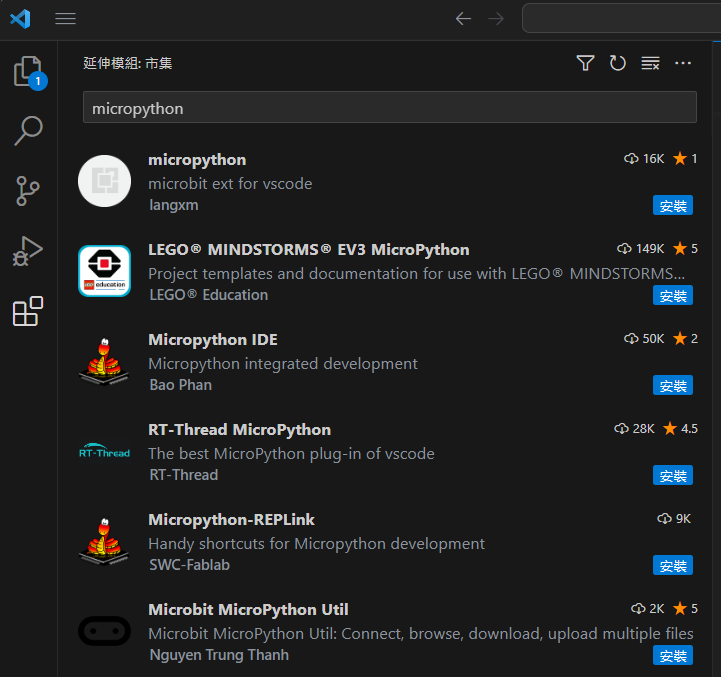Open the Micropython-REPLink title

(x=231, y=520)
